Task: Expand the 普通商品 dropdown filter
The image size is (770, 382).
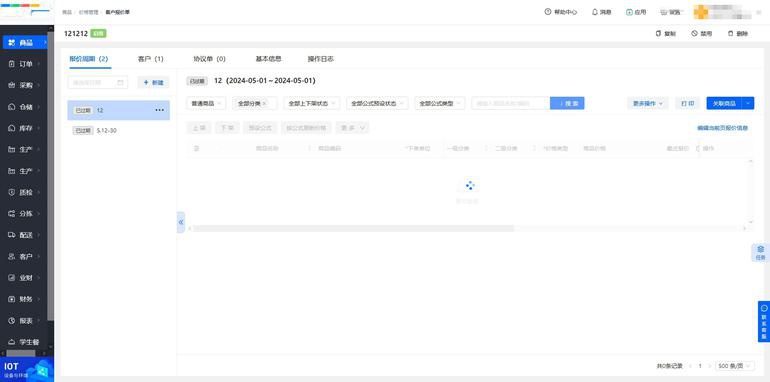Action: click(206, 104)
